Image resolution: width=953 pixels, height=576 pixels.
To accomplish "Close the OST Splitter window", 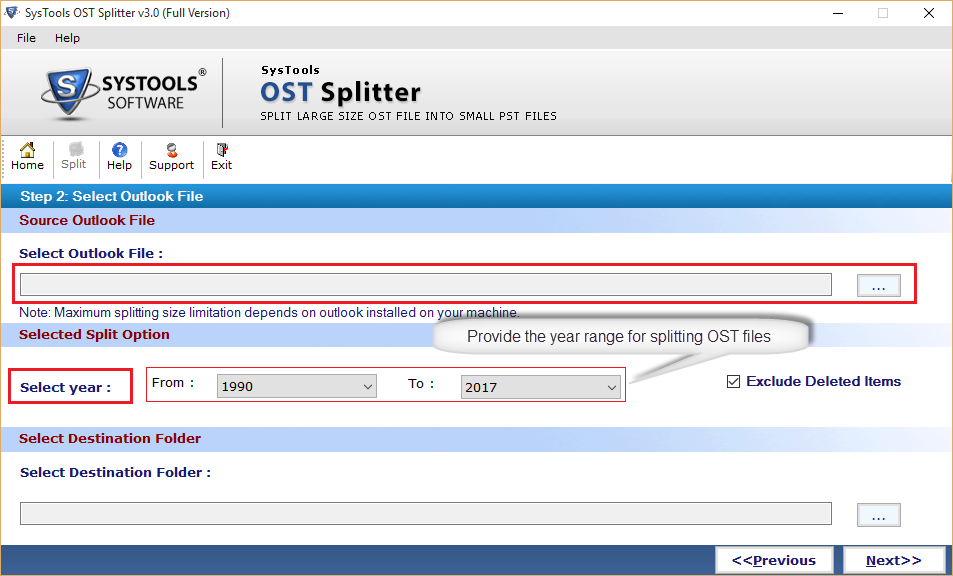I will point(929,13).
